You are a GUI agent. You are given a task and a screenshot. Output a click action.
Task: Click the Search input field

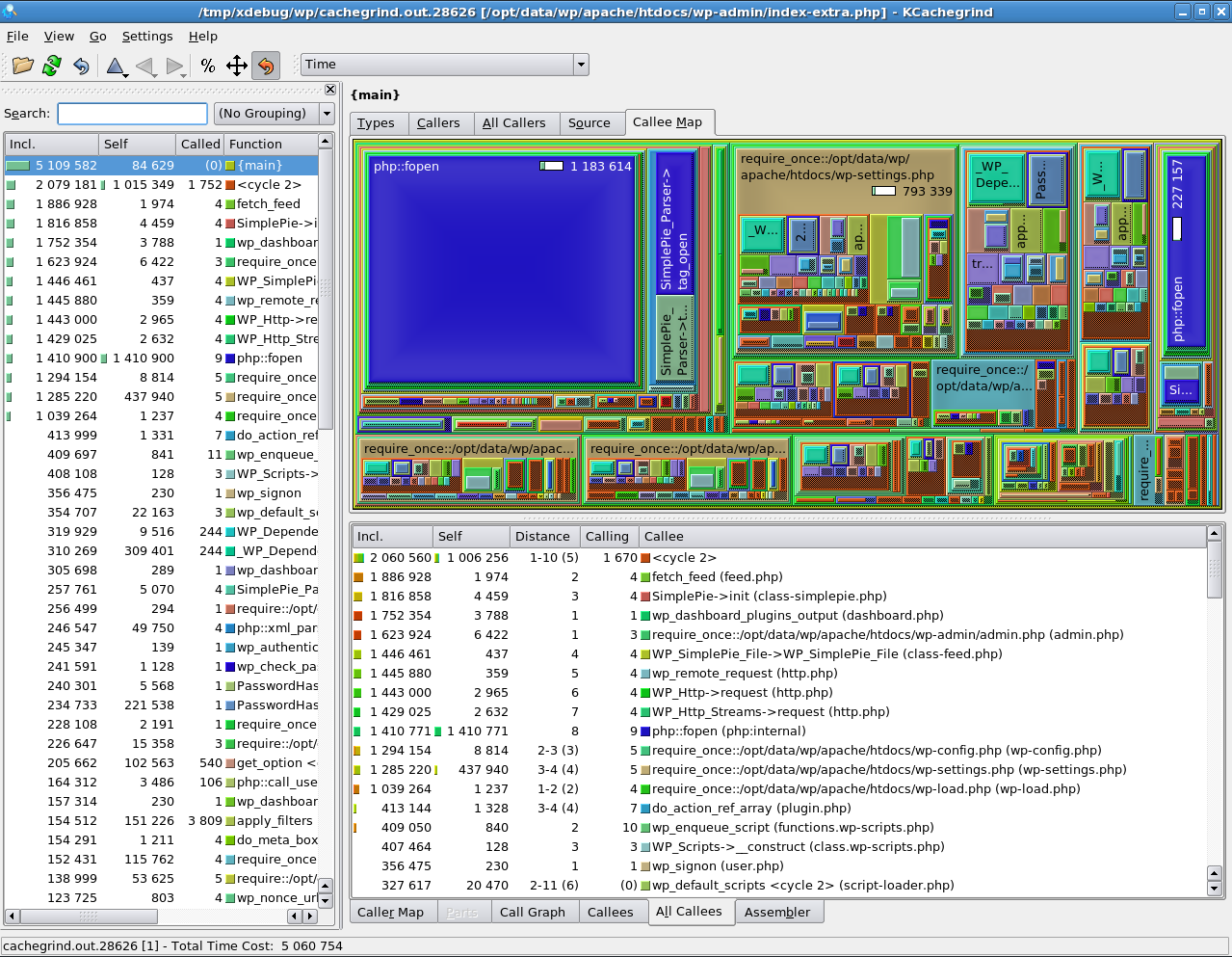pyautogui.click(x=132, y=114)
